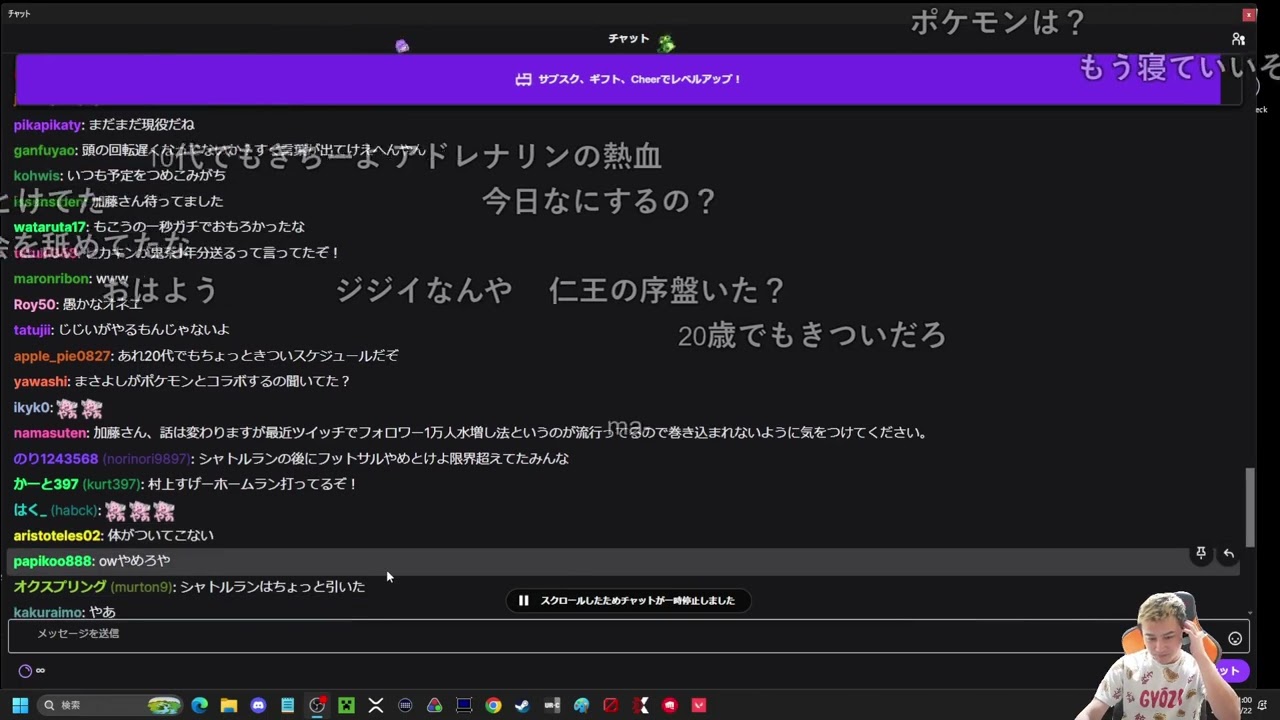The width and height of the screenshot is (1280, 720).
Task: Click the apple_pie0827 username
Action: (x=61, y=355)
